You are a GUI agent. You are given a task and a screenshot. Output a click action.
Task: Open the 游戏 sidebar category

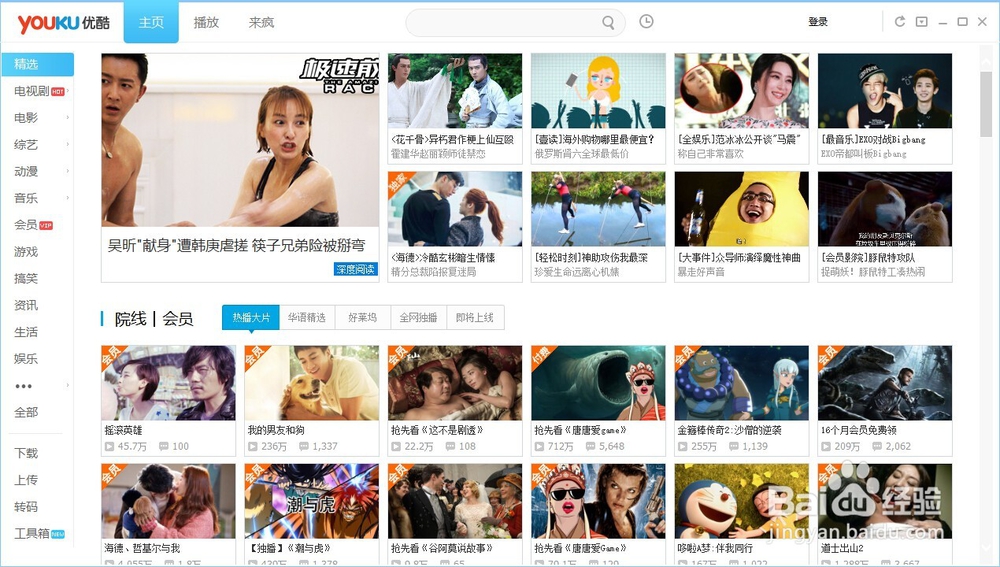[x=26, y=251]
